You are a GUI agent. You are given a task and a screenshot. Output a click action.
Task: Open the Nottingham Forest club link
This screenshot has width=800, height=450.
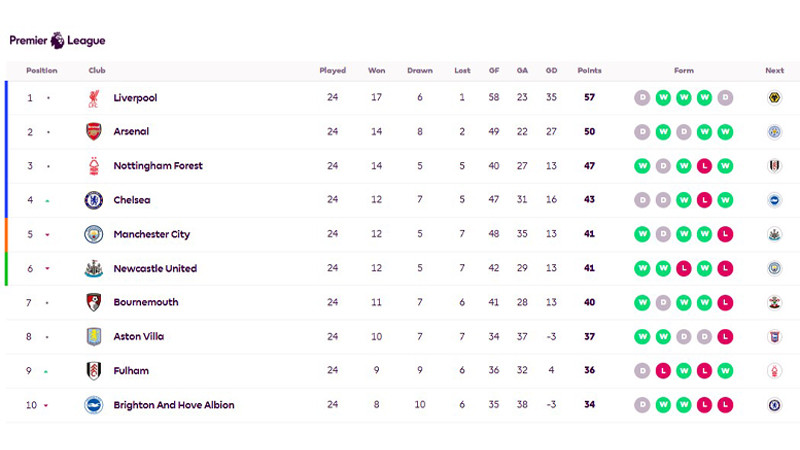[158, 166]
